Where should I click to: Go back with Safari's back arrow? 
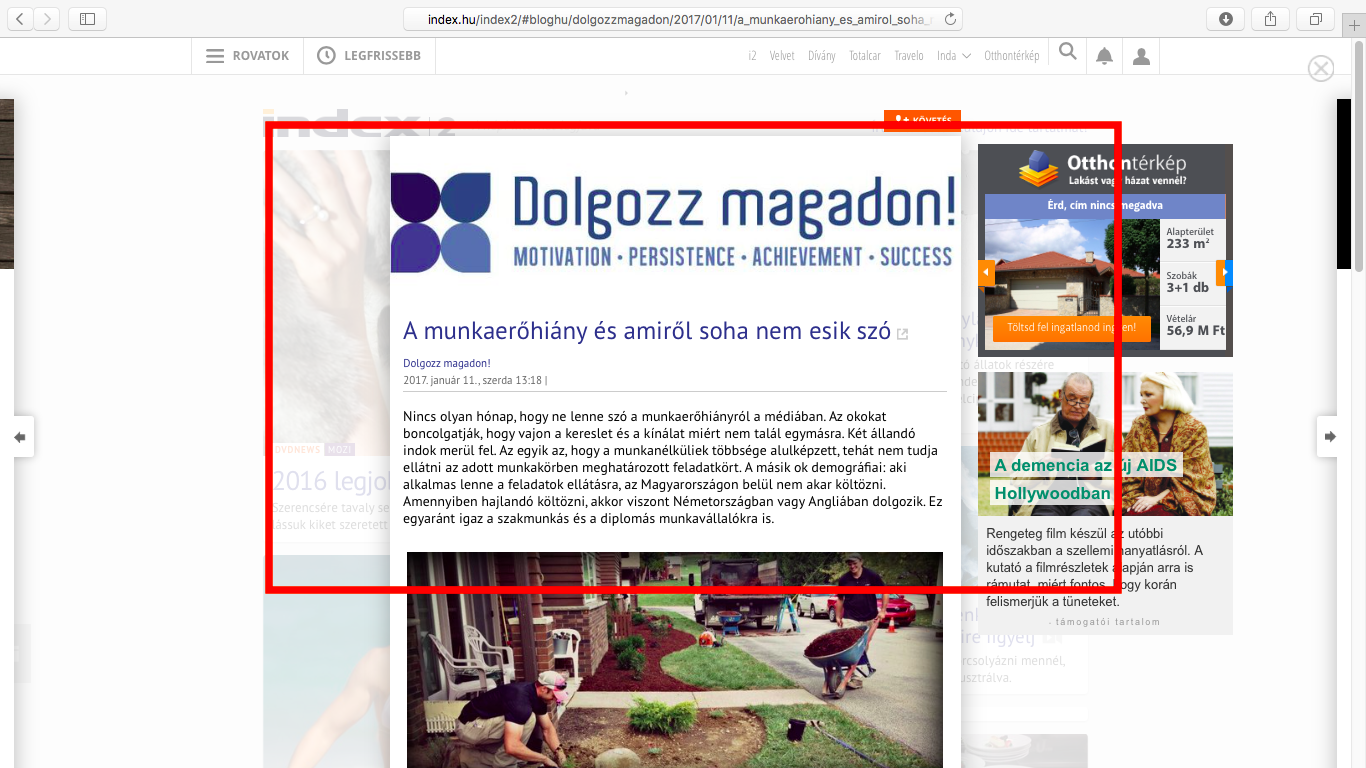click(x=20, y=18)
